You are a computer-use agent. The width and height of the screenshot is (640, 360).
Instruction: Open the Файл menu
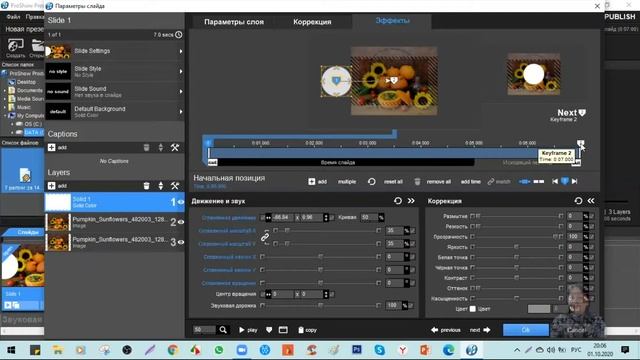(x=13, y=17)
